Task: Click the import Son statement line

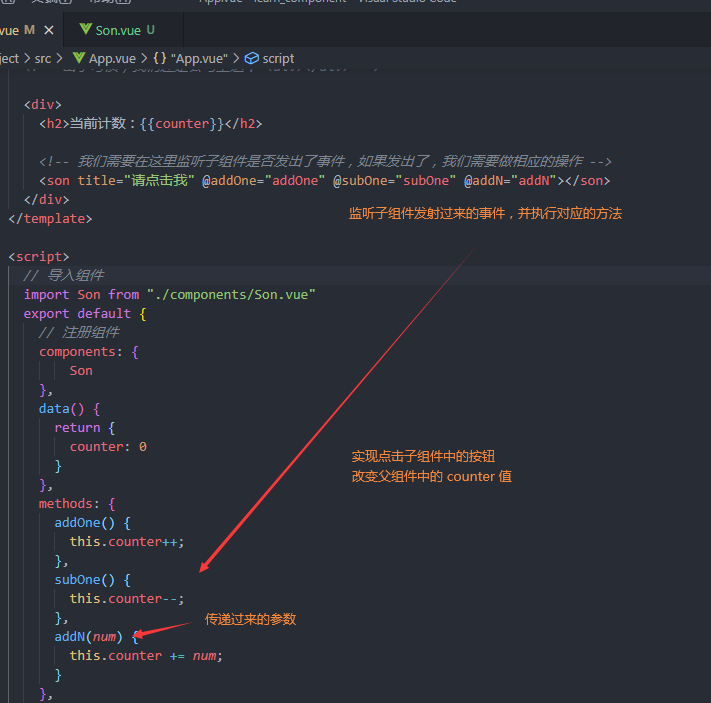Action: click(x=170, y=295)
